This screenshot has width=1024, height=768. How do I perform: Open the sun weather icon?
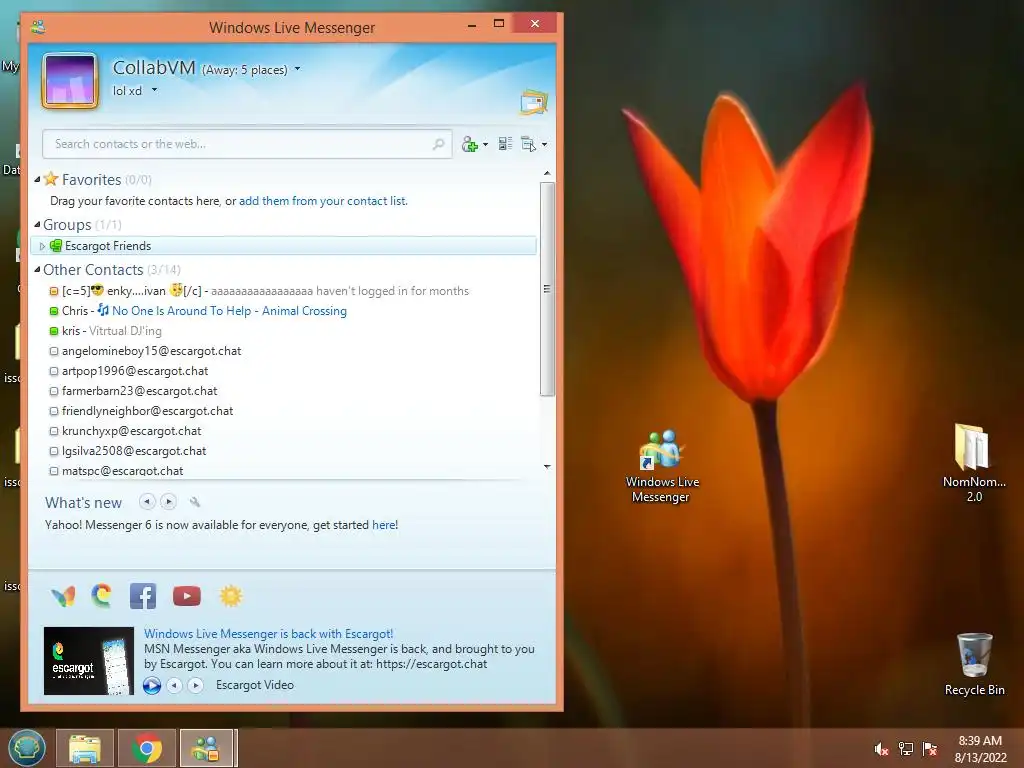click(231, 596)
